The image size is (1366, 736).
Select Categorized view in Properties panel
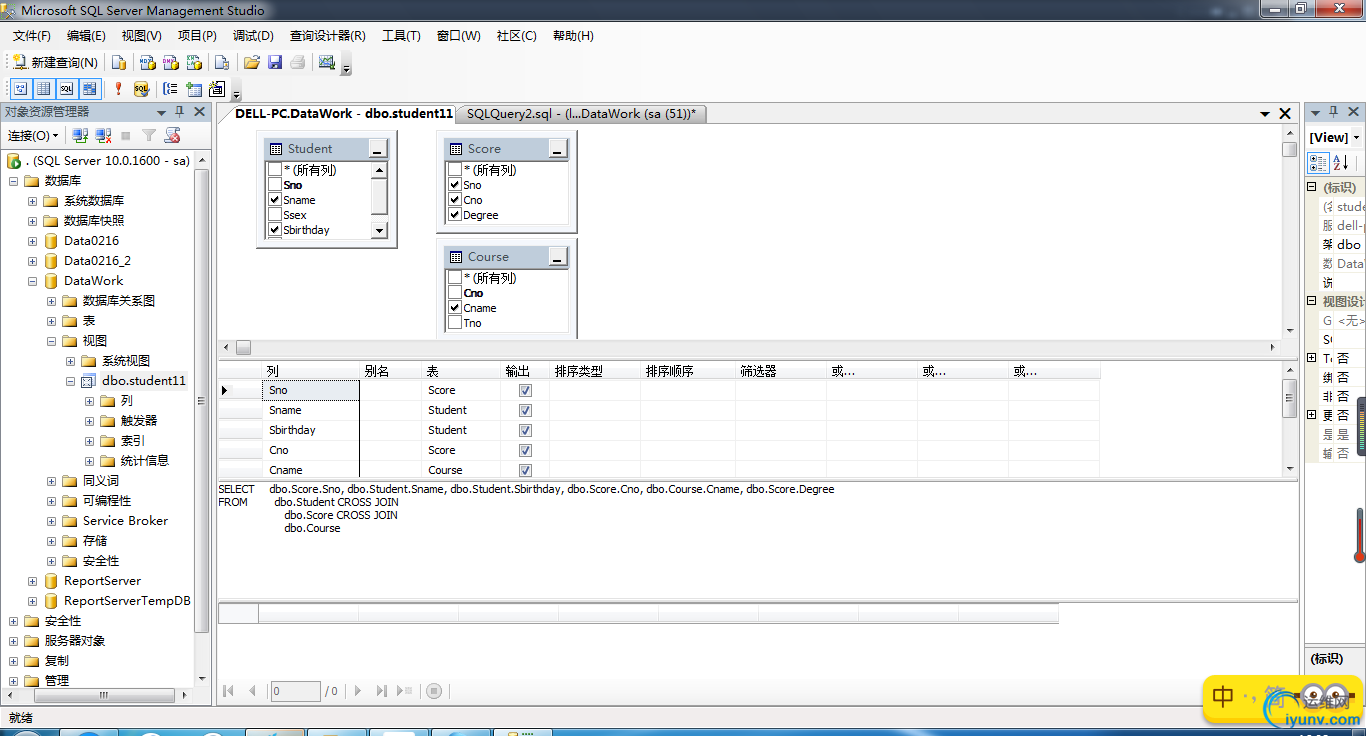click(1318, 163)
